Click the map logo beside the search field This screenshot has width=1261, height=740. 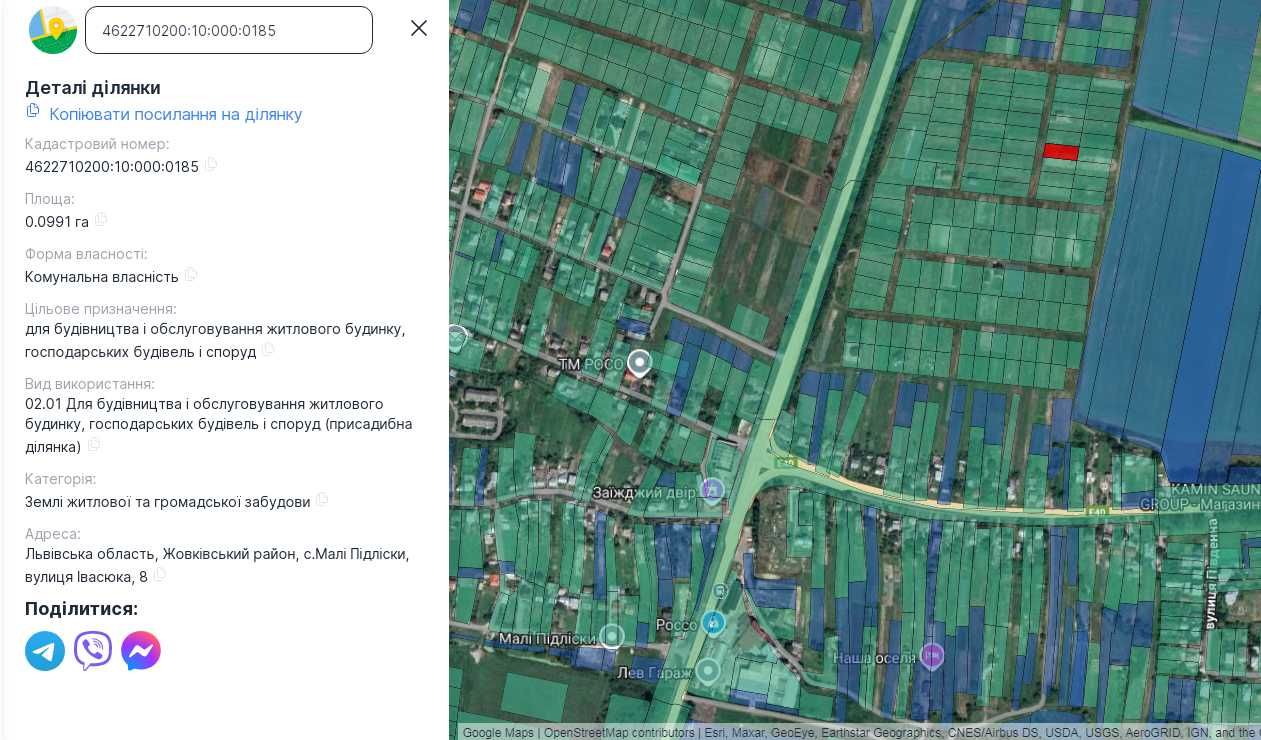click(x=53, y=30)
